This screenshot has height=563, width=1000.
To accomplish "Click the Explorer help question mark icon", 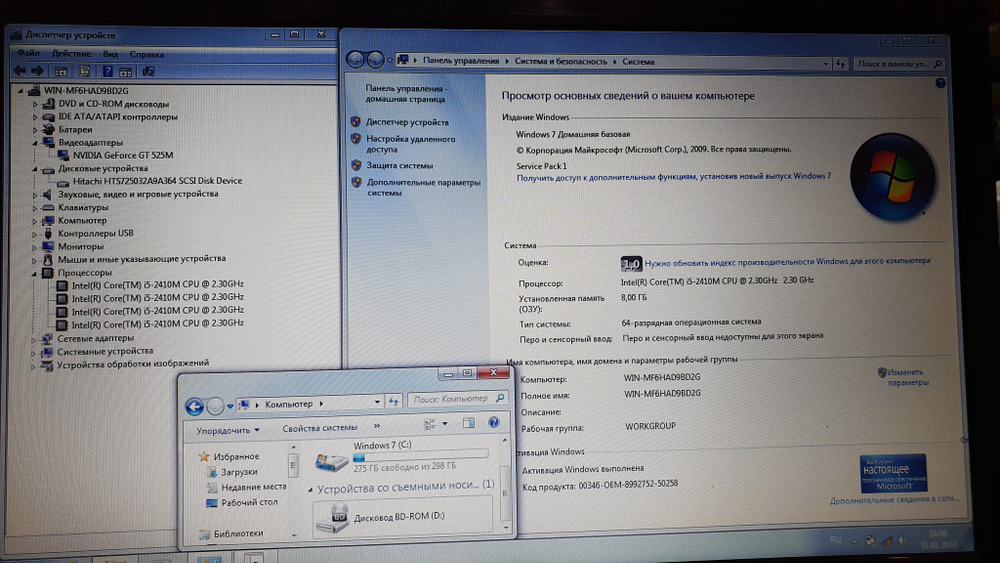I will [492, 424].
